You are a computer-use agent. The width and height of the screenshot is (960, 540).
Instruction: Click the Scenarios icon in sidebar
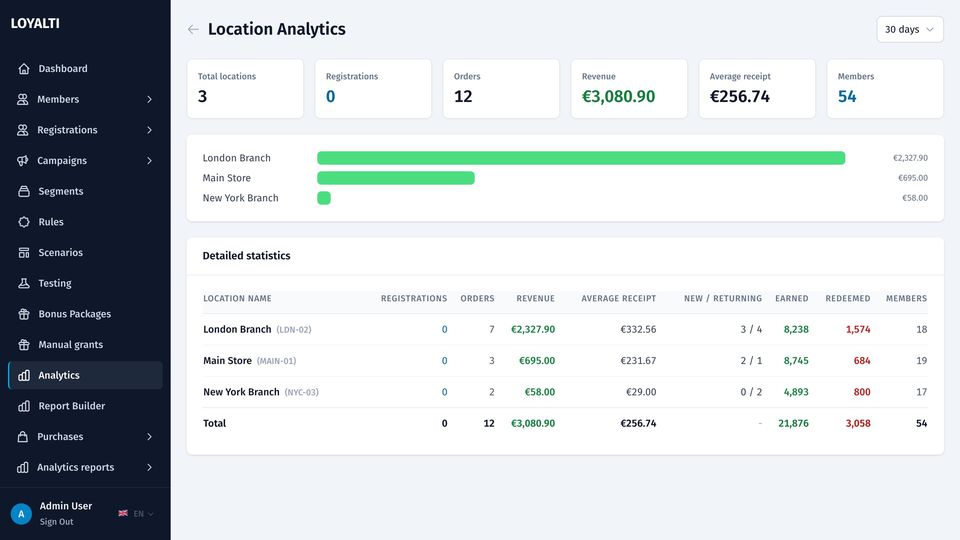pyautogui.click(x=24, y=252)
